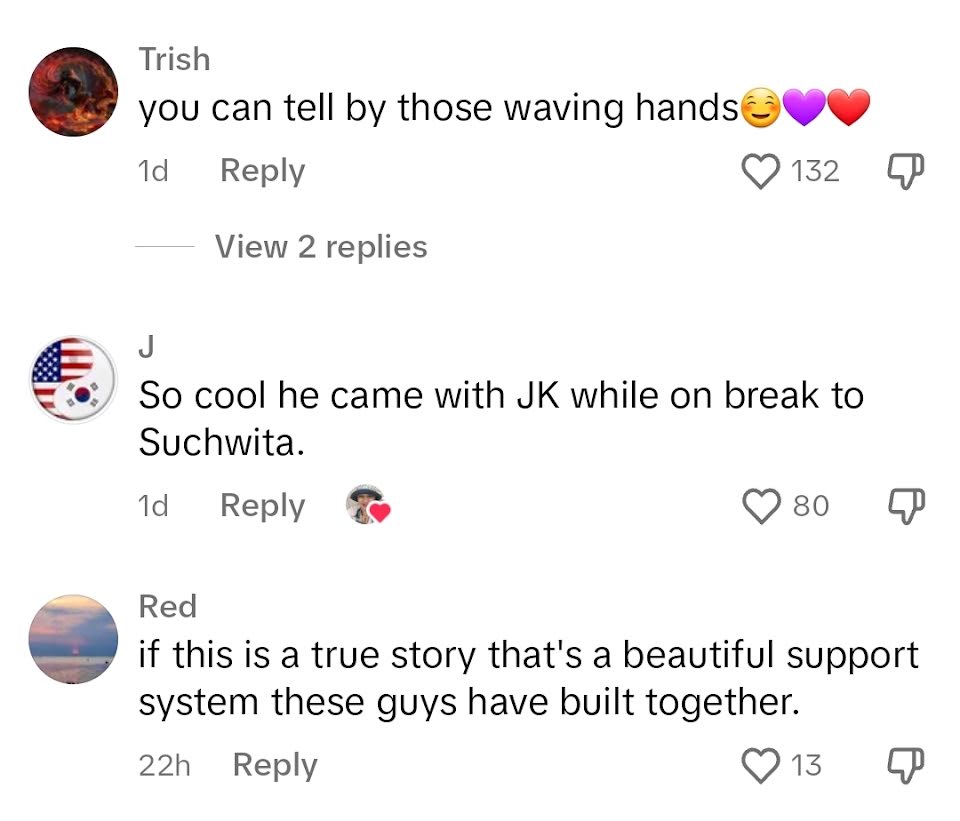
Task: Reply to Red's comment
Action: [275, 765]
